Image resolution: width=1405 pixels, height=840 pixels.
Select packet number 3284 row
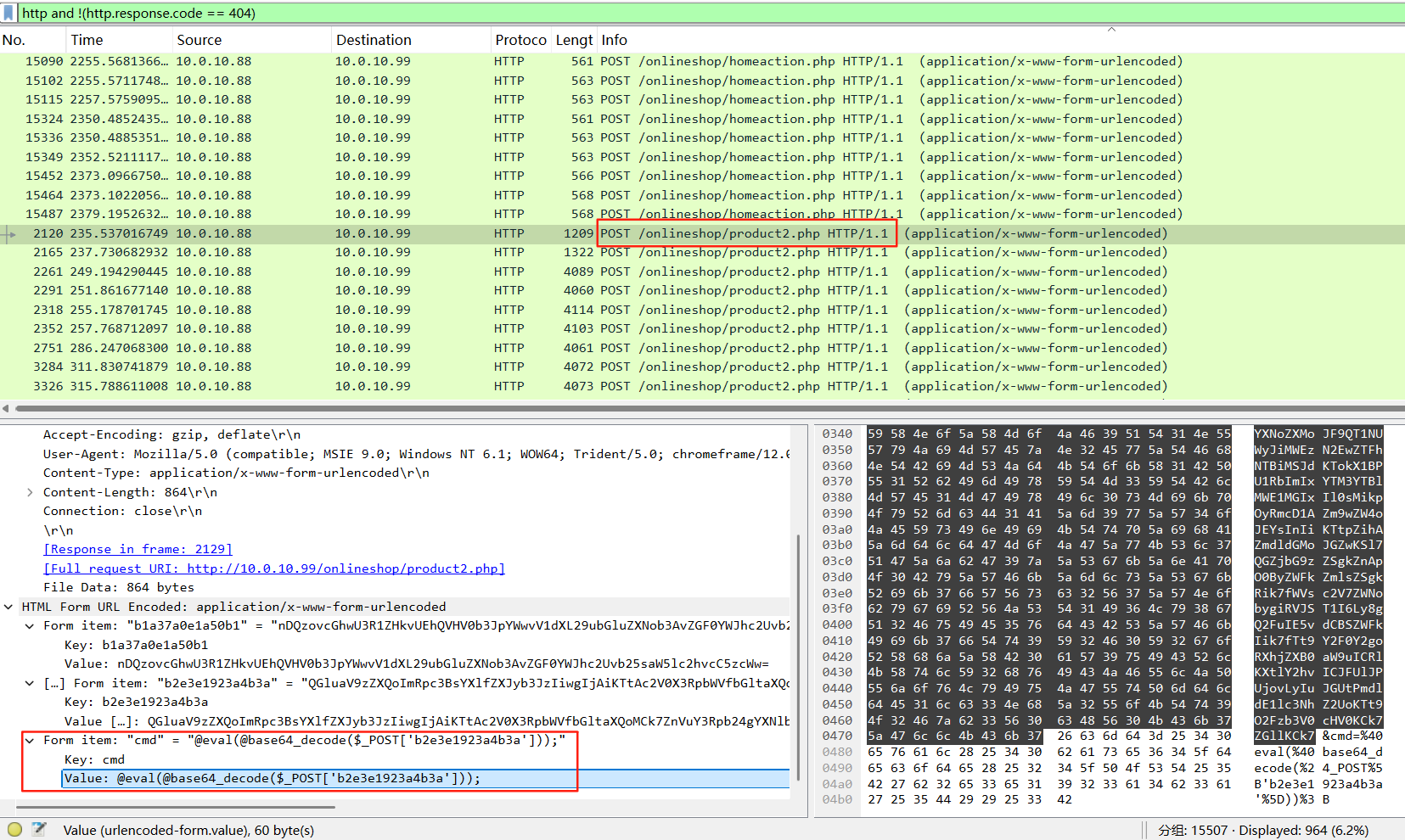(702, 367)
